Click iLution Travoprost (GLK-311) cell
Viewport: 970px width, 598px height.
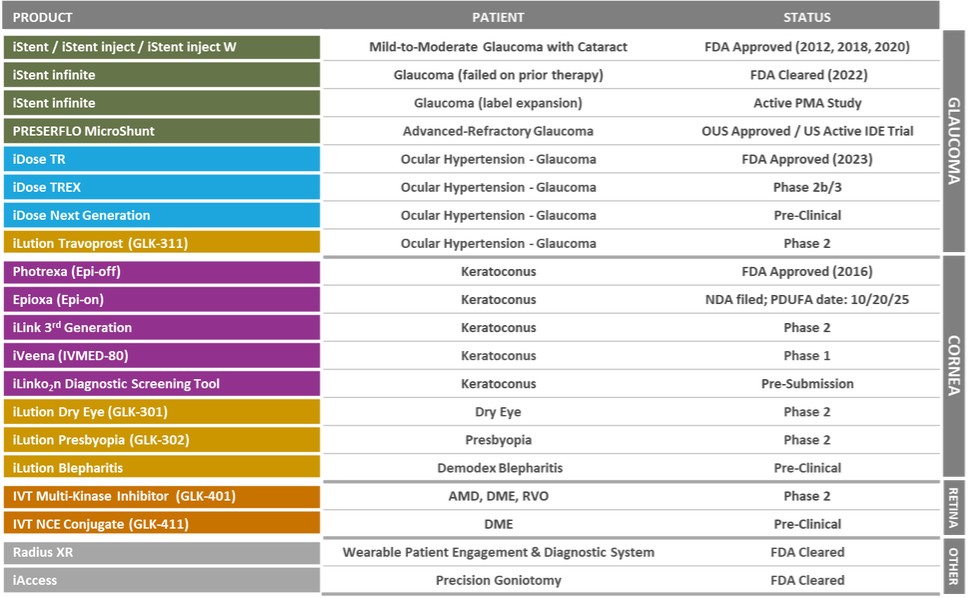coord(162,243)
